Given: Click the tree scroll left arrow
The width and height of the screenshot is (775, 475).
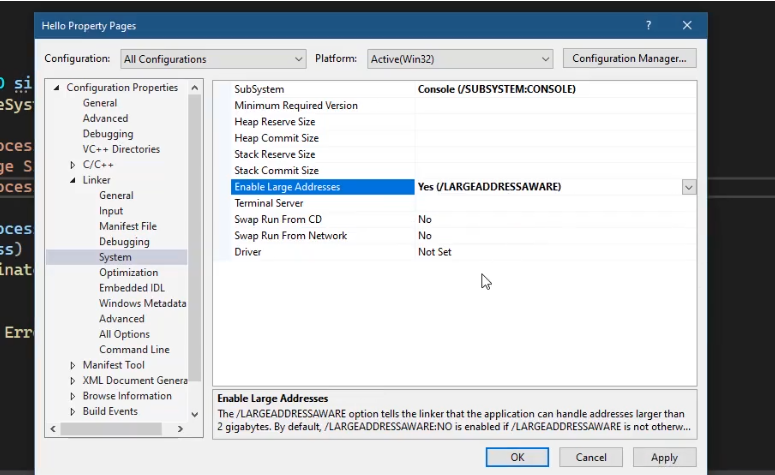Looking at the screenshot, I should tap(53, 429).
